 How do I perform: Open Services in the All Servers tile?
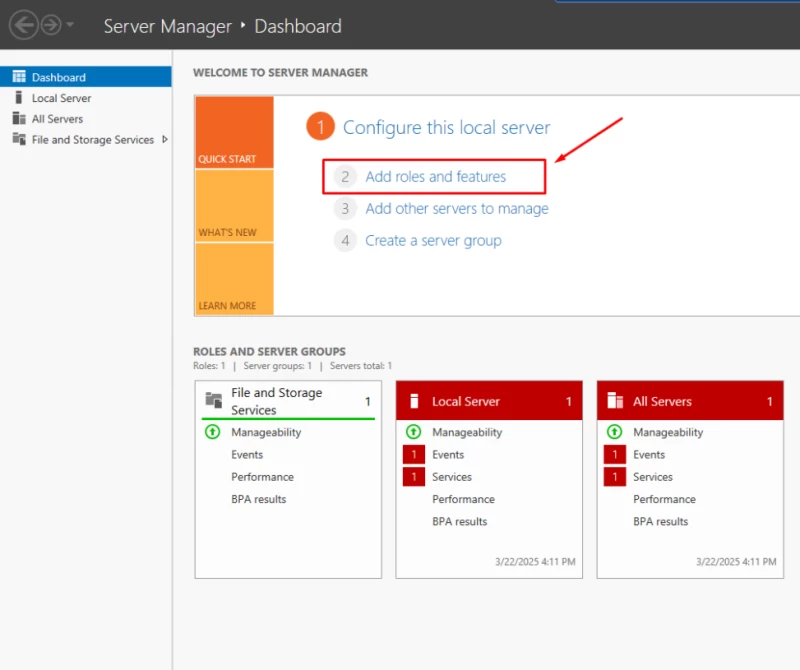(x=653, y=477)
